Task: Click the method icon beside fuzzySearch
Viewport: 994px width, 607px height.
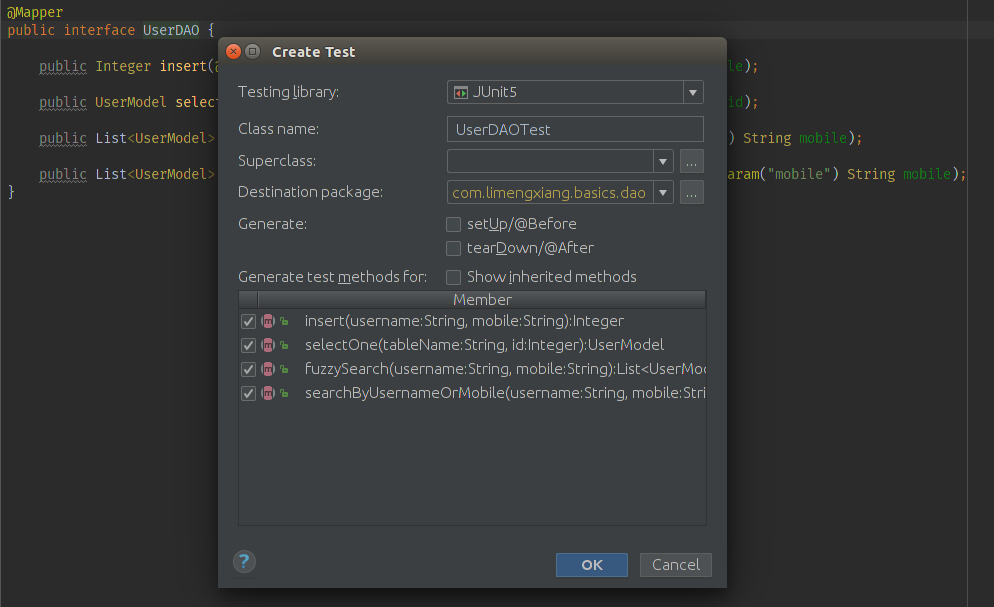Action: [x=268, y=369]
